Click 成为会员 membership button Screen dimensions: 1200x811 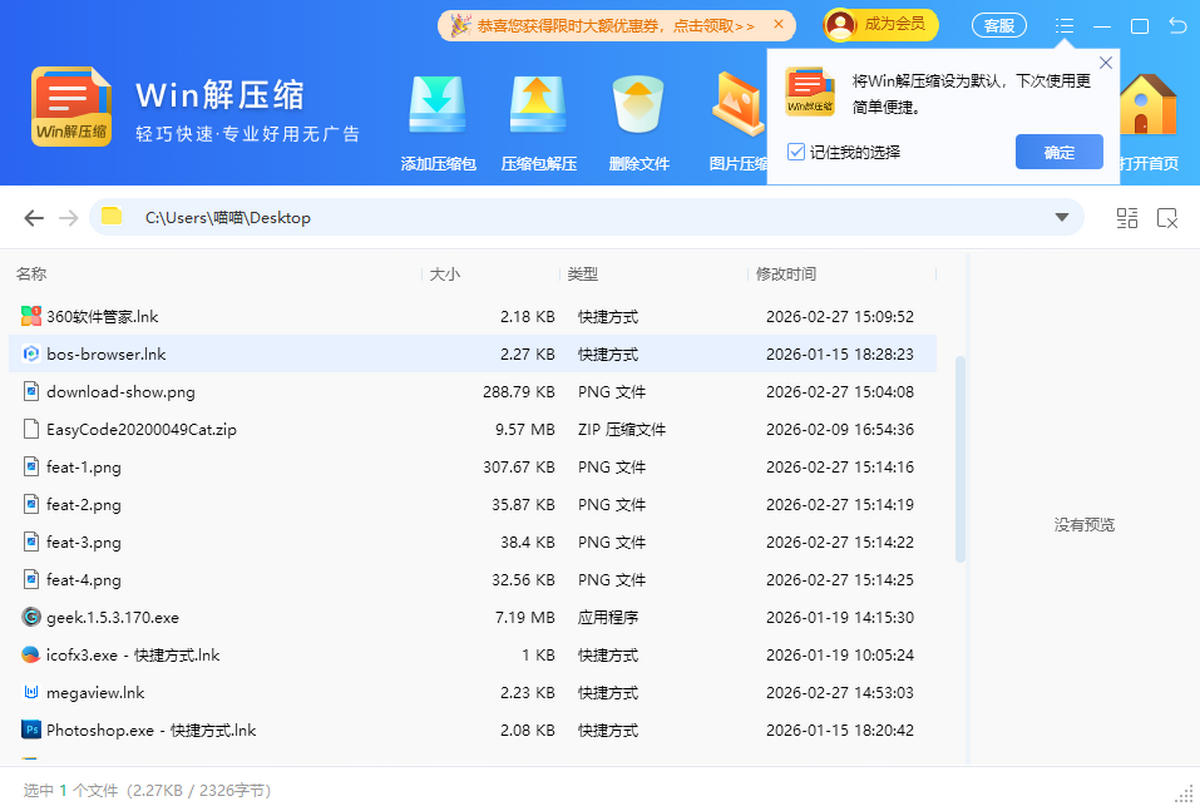tap(881, 25)
